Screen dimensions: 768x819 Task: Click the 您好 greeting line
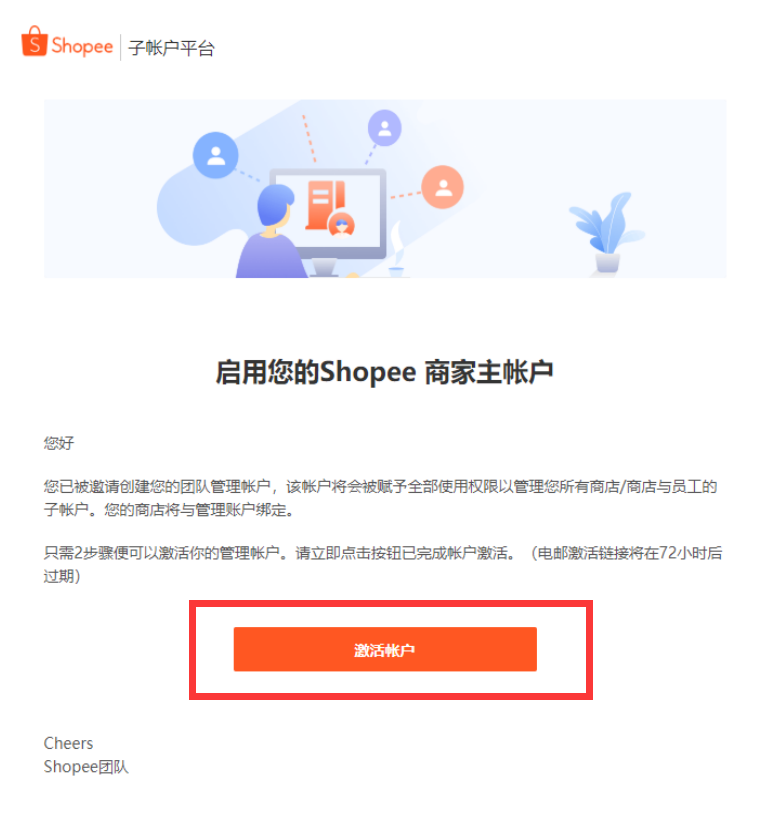point(59,443)
